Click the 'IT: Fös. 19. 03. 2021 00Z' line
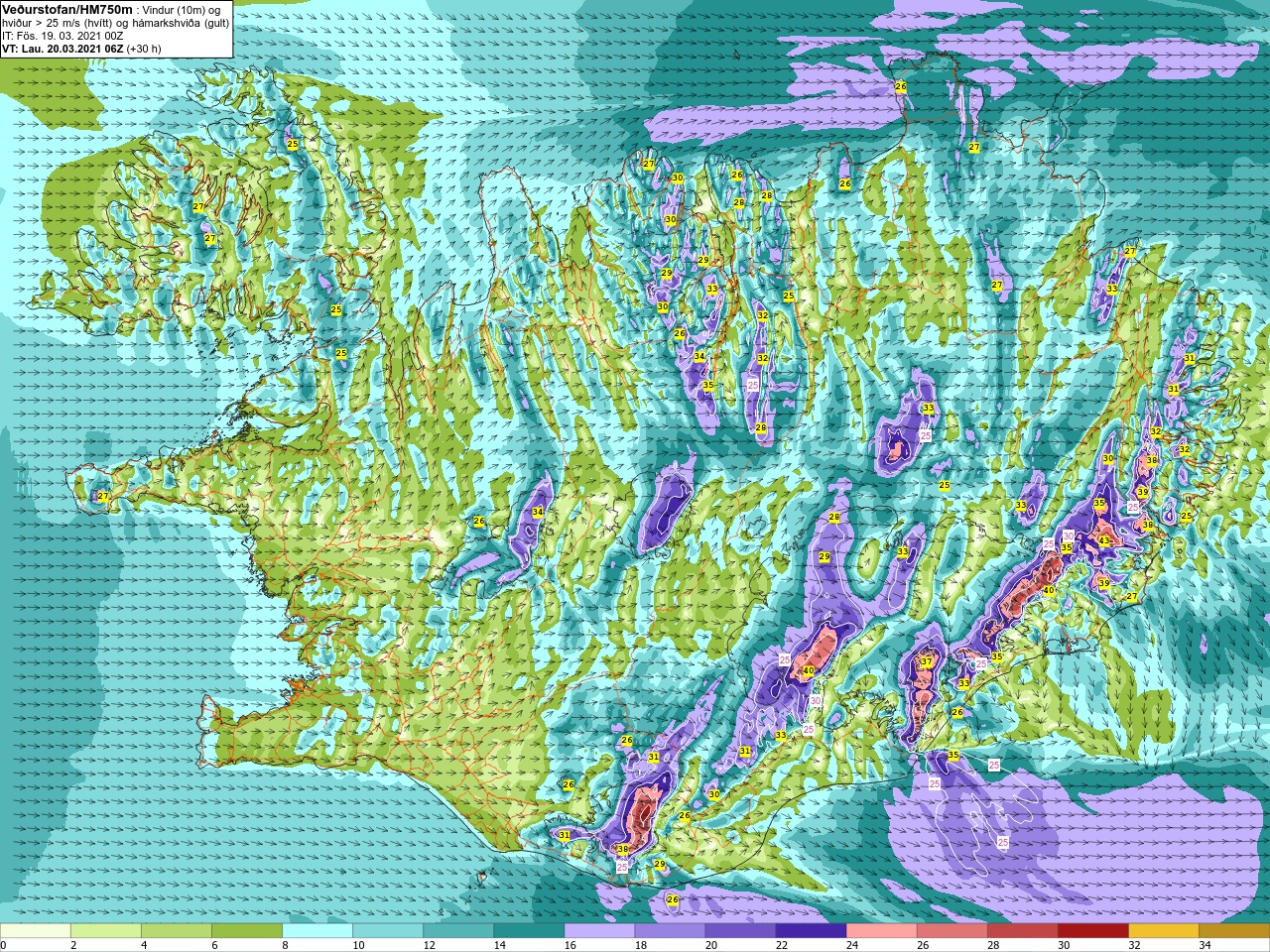1270x952 pixels. (x=63, y=36)
